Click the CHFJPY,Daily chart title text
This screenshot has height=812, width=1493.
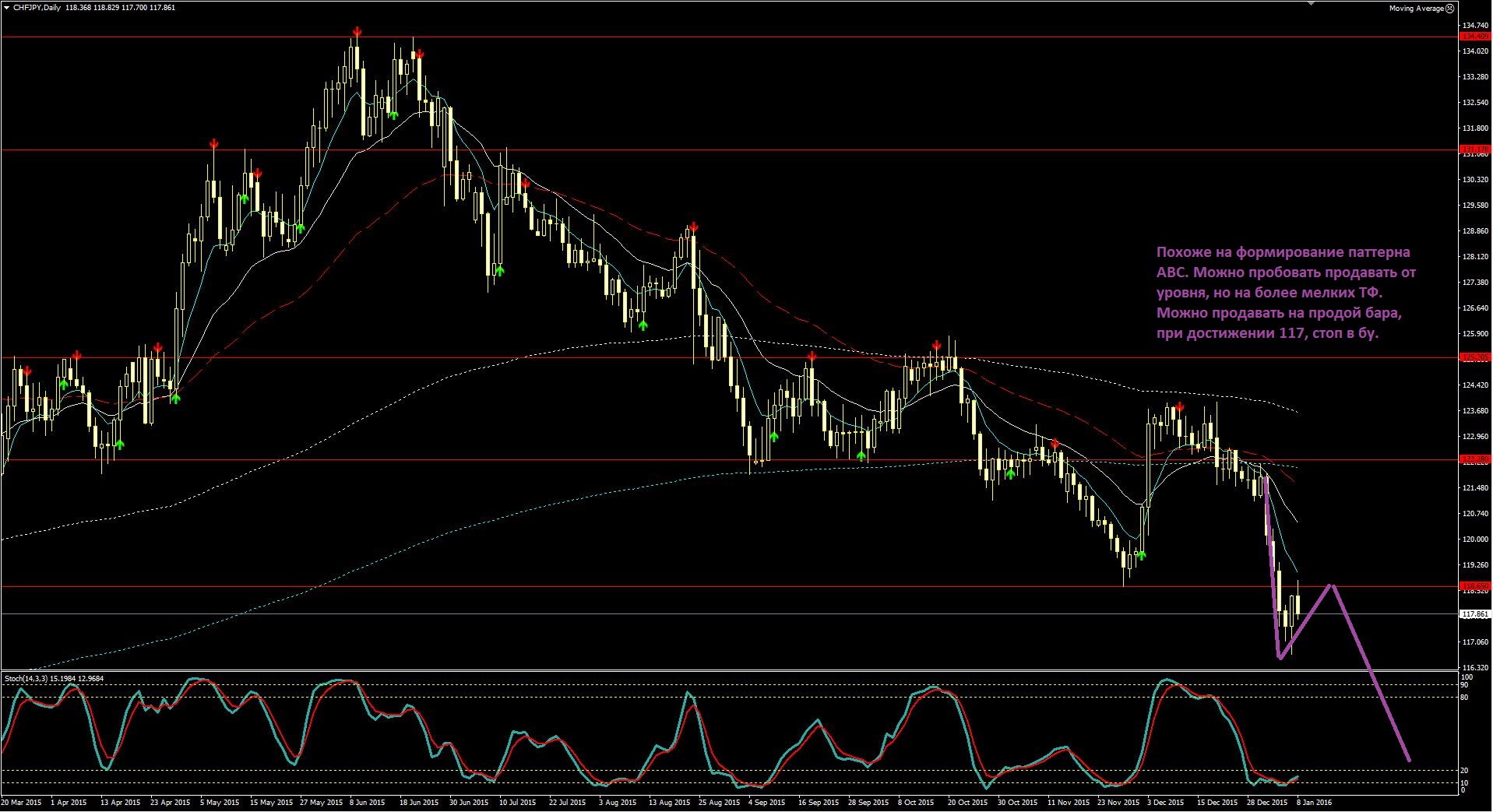(x=37, y=8)
